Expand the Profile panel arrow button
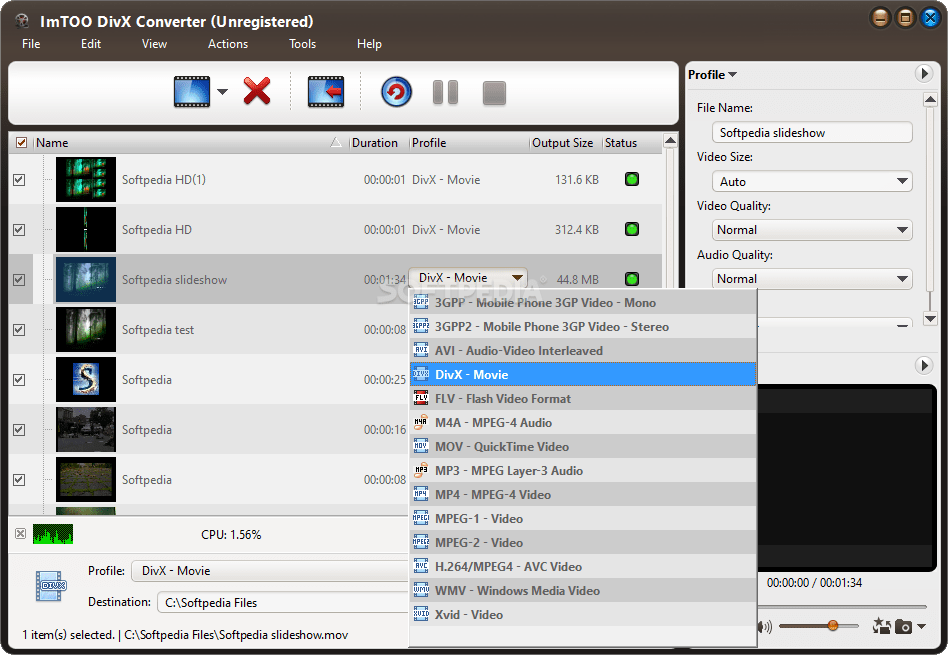The width and height of the screenshot is (948, 655). (x=923, y=74)
